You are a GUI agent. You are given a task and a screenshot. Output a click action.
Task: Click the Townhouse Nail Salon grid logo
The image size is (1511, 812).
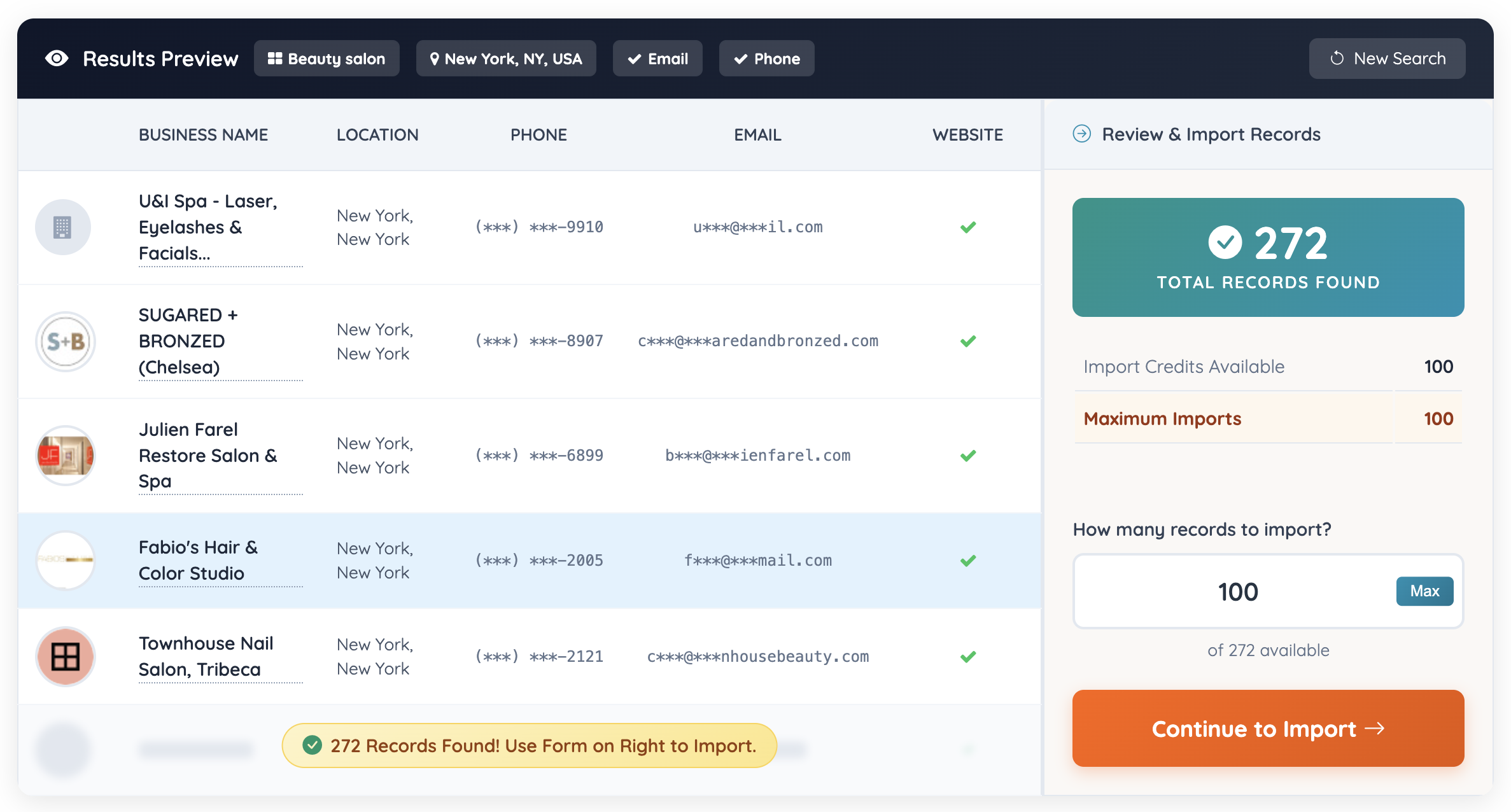pyautogui.click(x=66, y=657)
